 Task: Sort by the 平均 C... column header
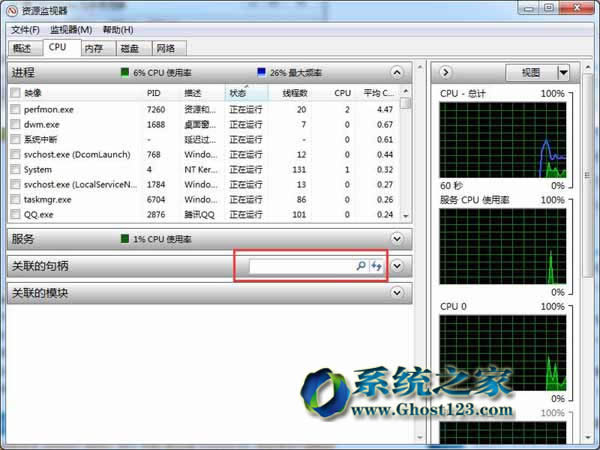pos(378,93)
